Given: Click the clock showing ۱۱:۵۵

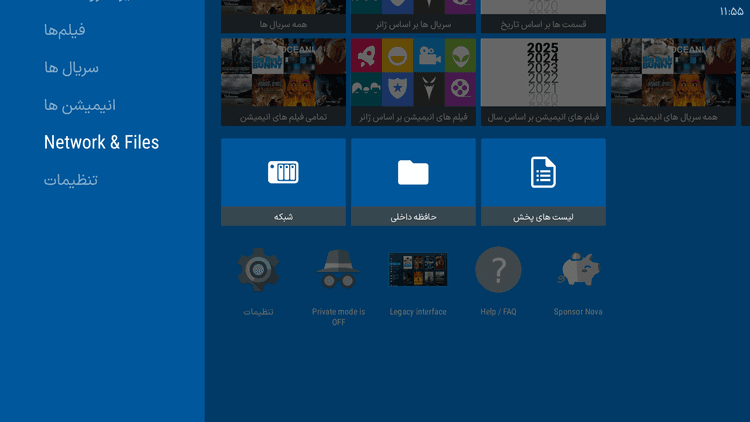Looking at the screenshot, I should coord(731,11).
